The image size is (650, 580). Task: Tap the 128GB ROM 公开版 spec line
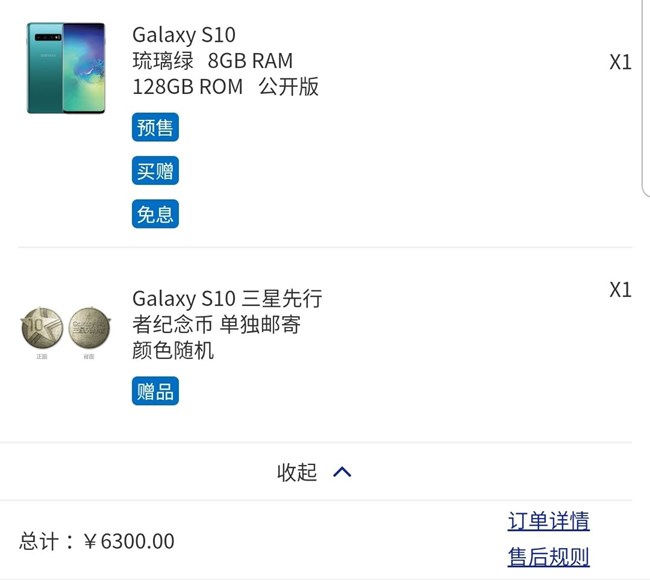(x=225, y=87)
